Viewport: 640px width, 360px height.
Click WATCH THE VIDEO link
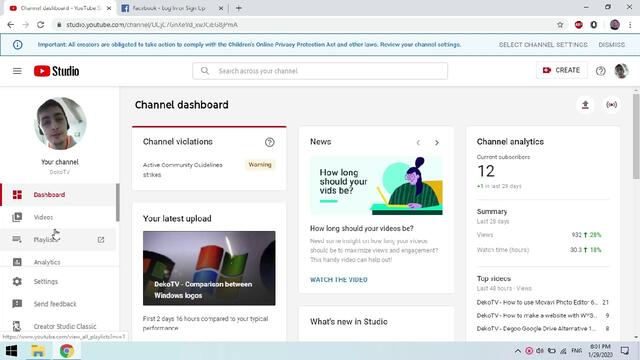point(338,280)
